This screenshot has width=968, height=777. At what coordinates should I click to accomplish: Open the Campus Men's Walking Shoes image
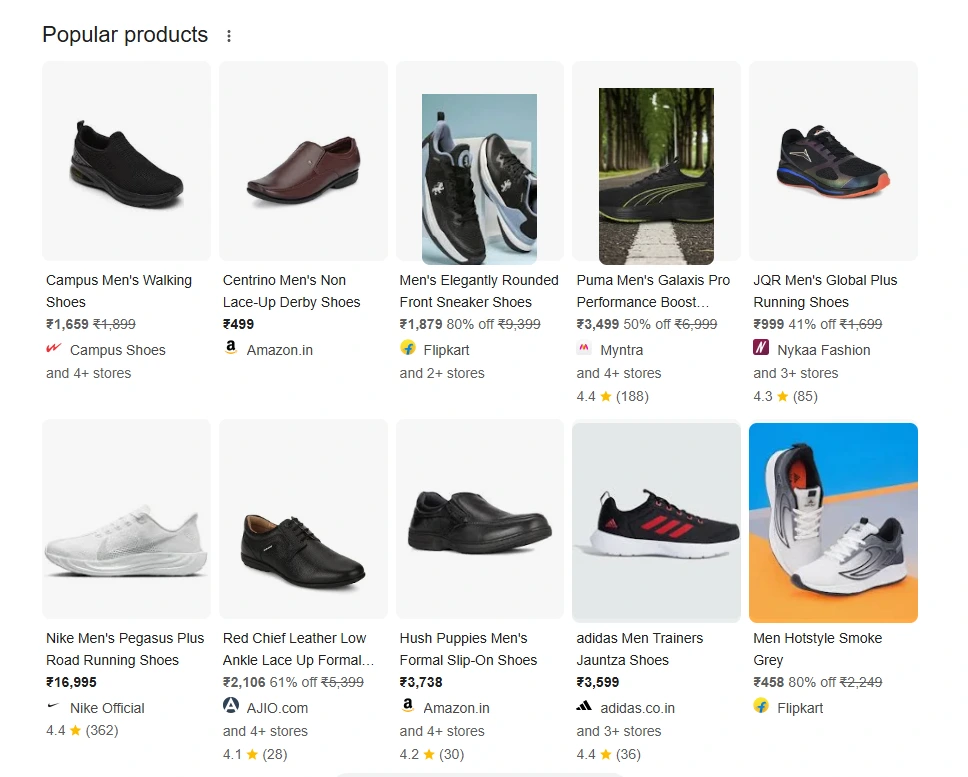[x=127, y=160]
